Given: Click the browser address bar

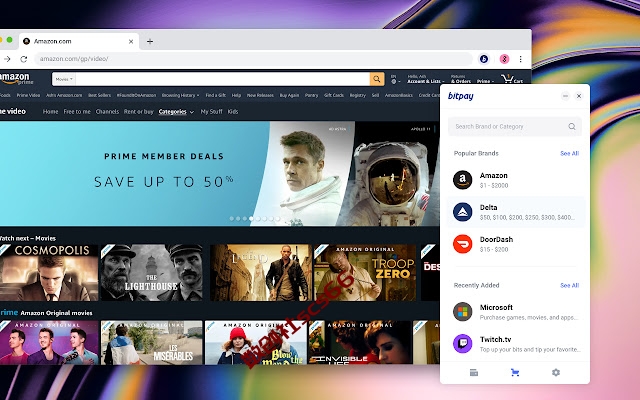Looking at the screenshot, I should [253, 59].
